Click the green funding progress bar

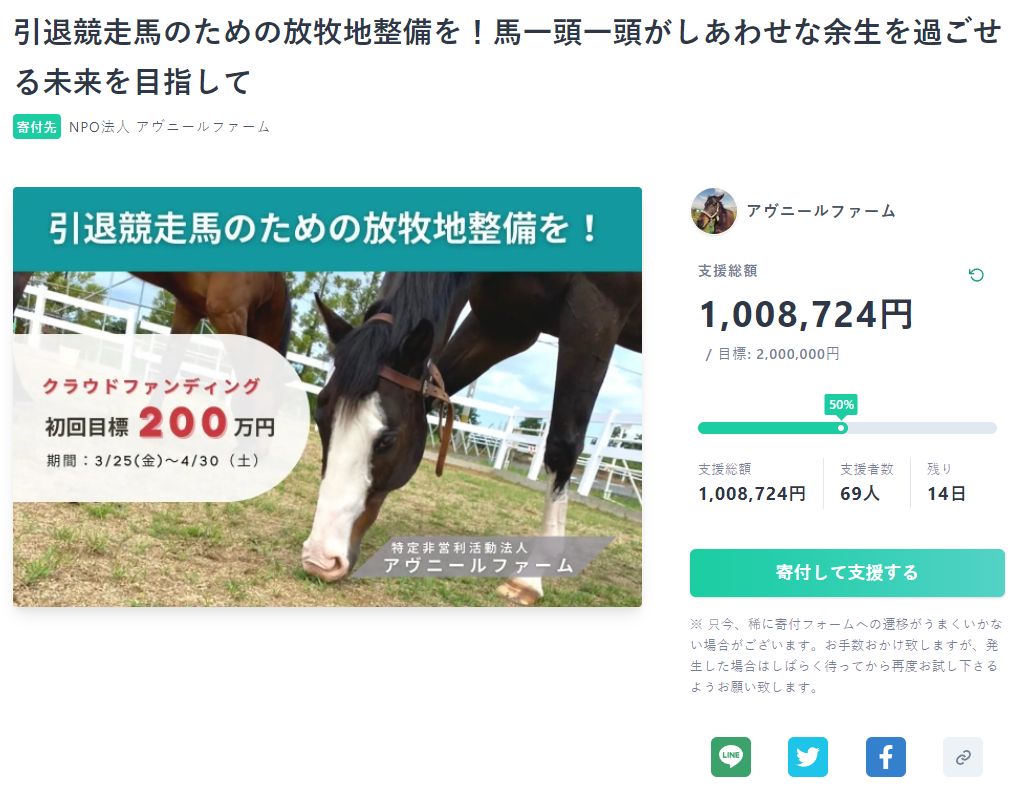(768, 428)
